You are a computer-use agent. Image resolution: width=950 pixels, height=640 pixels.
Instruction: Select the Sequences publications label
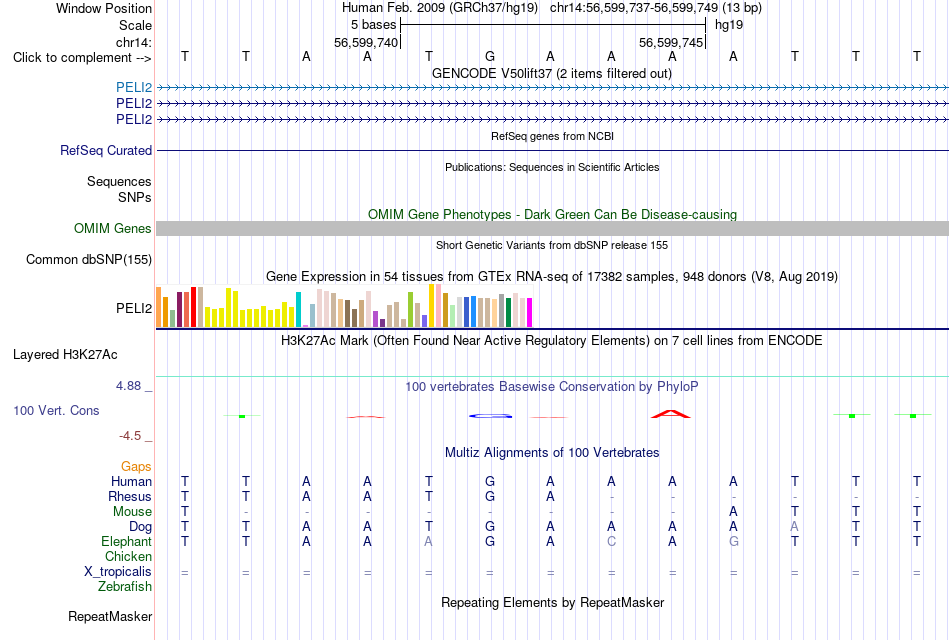click(119, 181)
